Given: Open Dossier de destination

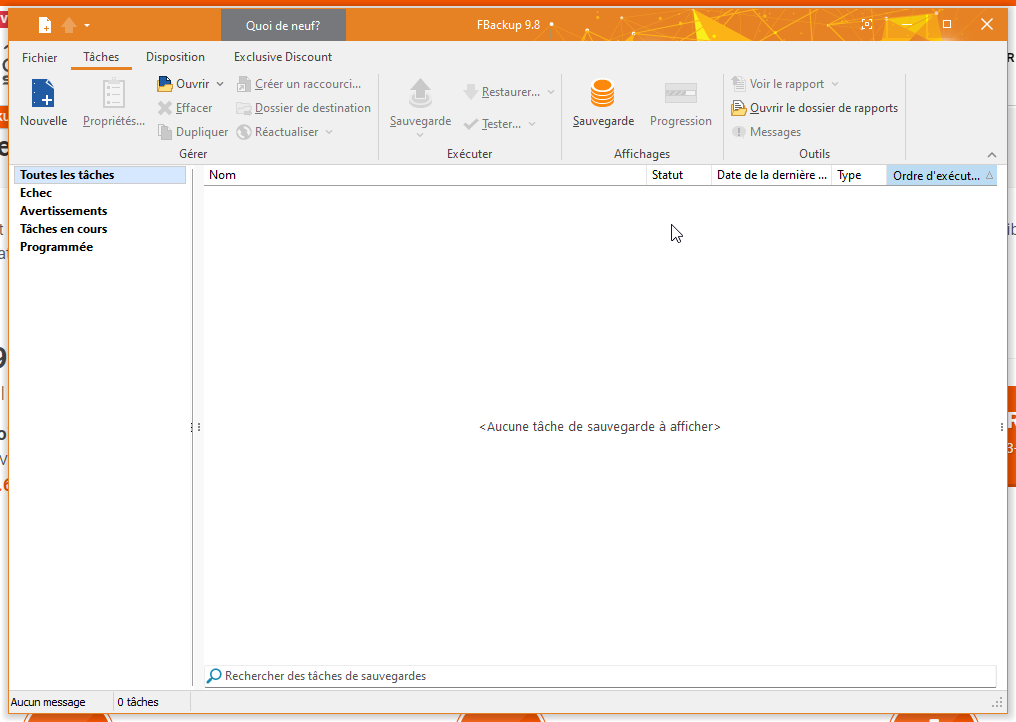Looking at the screenshot, I should pyautogui.click(x=303, y=108).
